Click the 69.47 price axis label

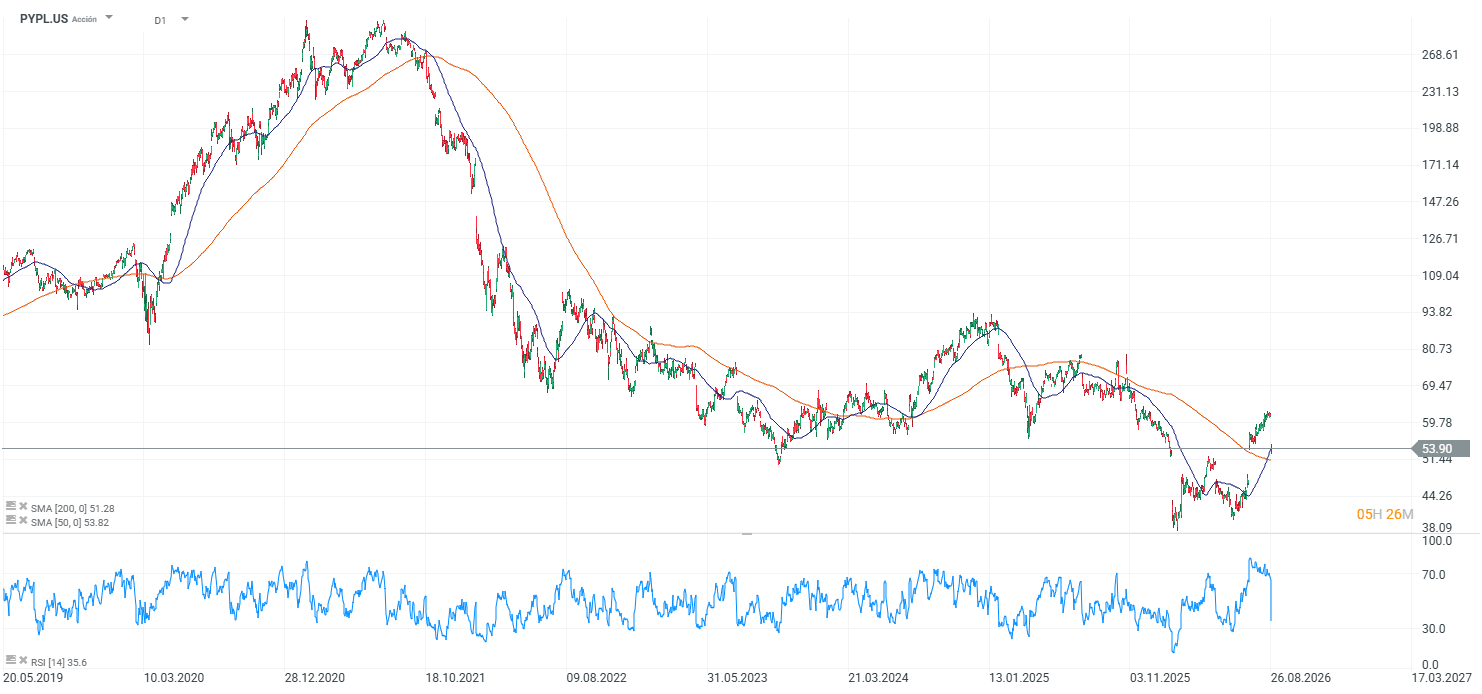point(1436,386)
